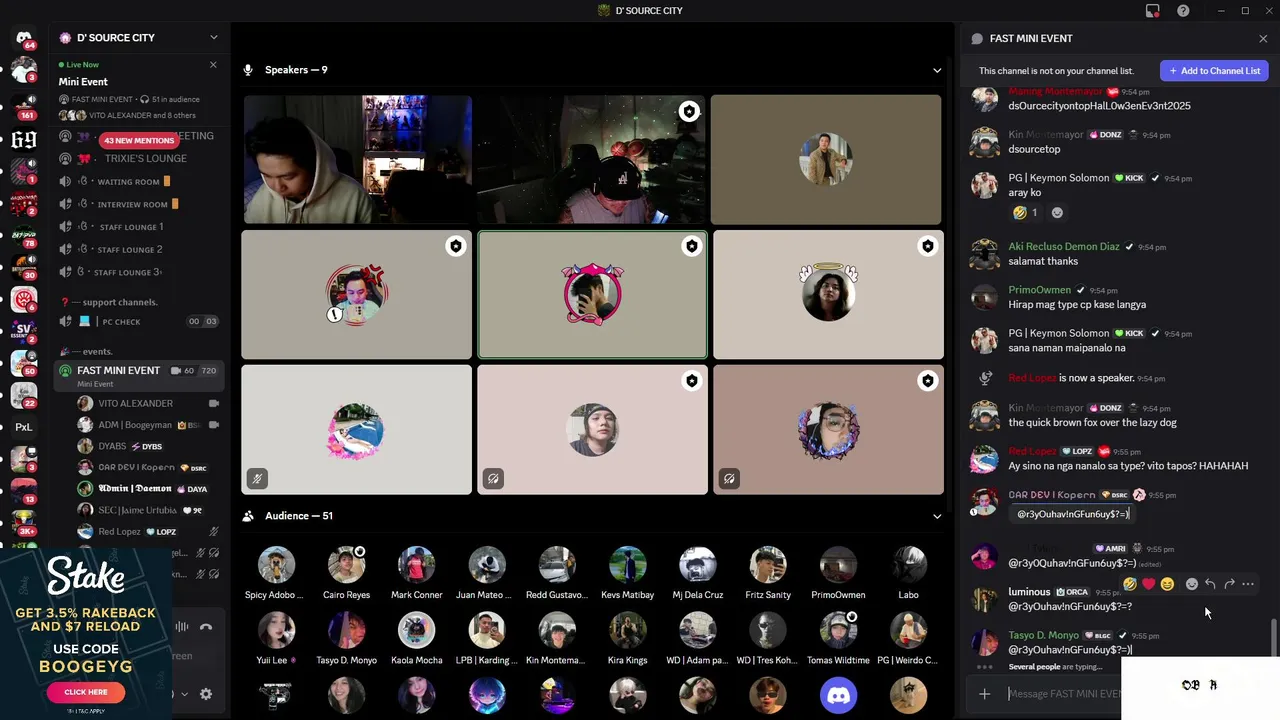
Task: Open Red Lopez profile from chat
Action: click(1032, 451)
